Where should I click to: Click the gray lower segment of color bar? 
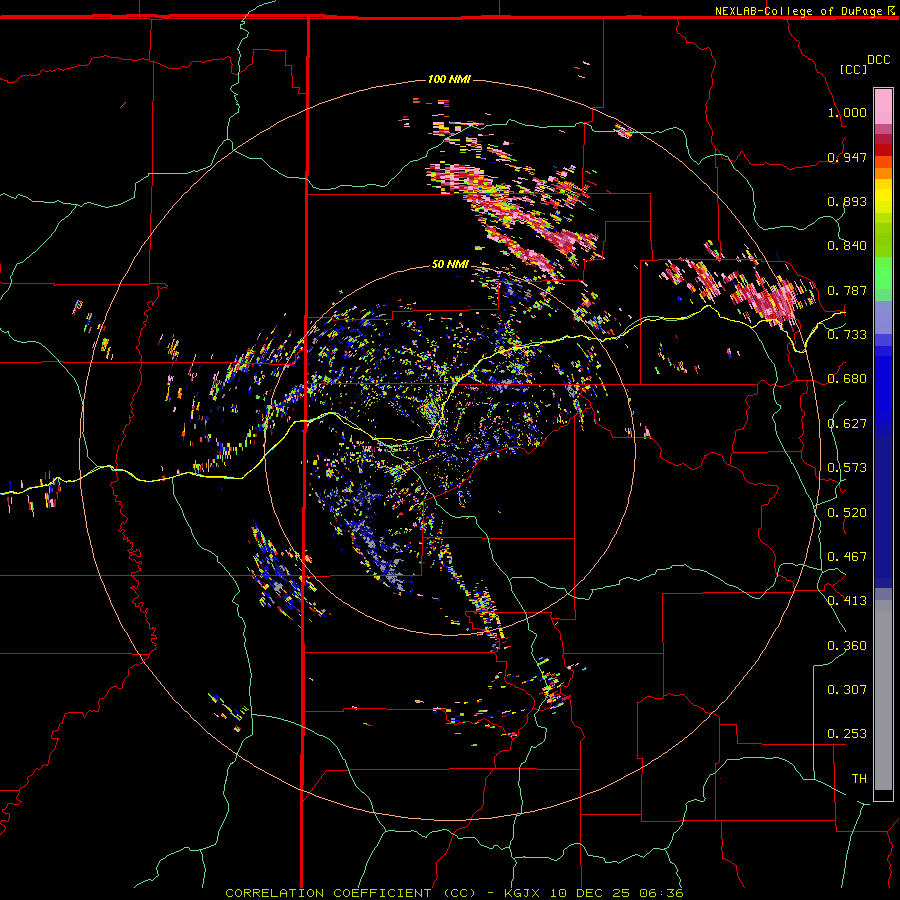[883, 695]
